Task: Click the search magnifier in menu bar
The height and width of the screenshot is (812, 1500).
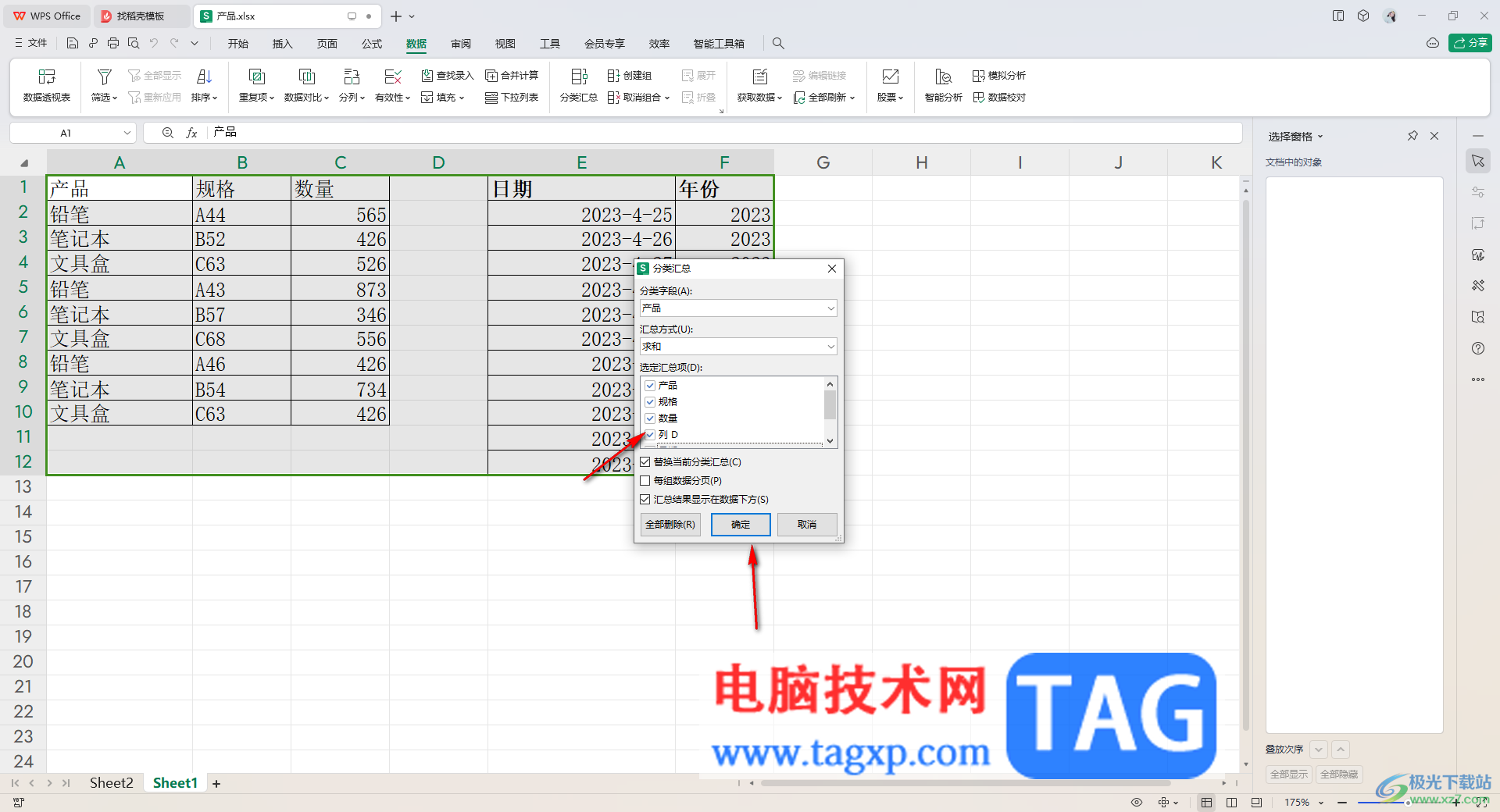Action: tap(778, 44)
